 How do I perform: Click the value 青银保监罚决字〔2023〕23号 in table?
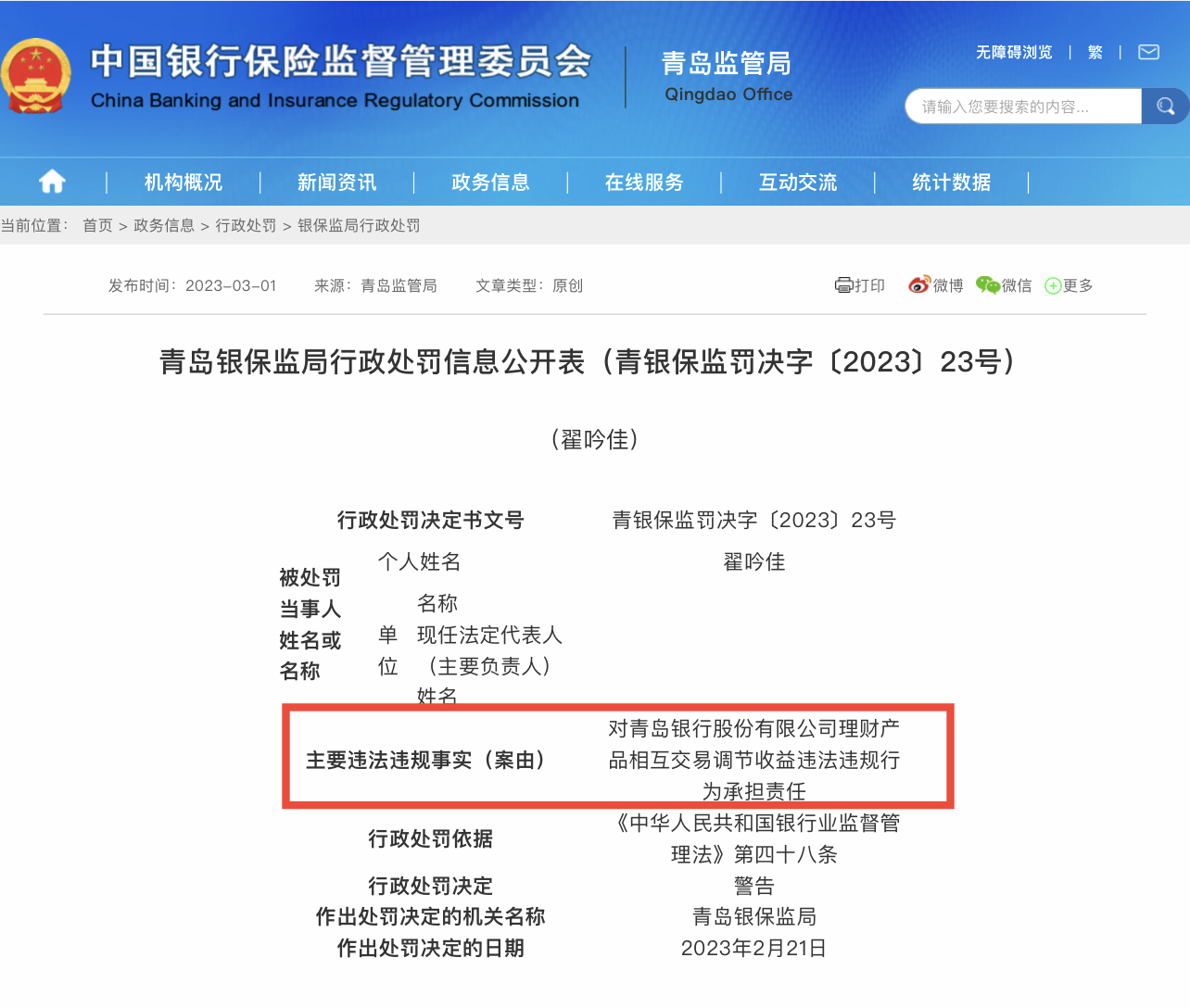[754, 521]
